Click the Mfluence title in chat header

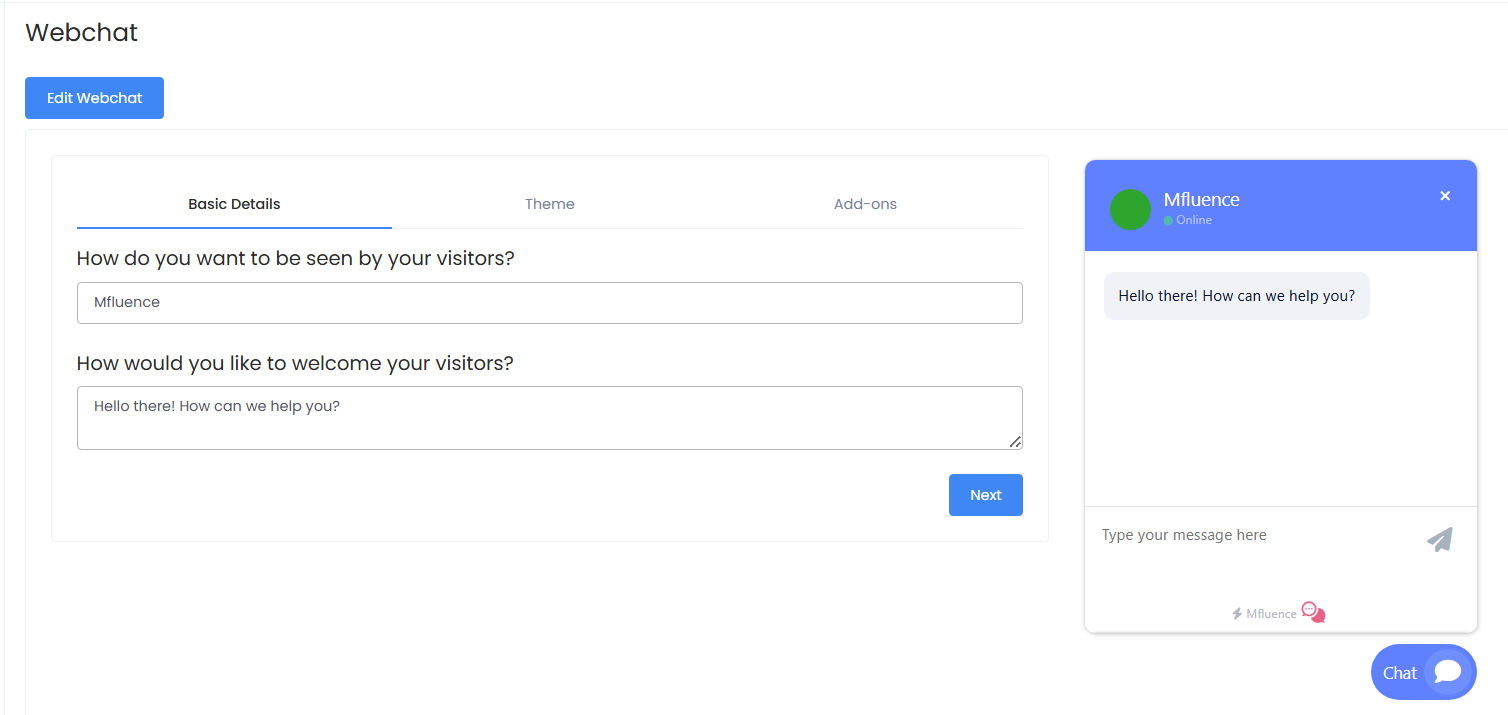click(1201, 200)
